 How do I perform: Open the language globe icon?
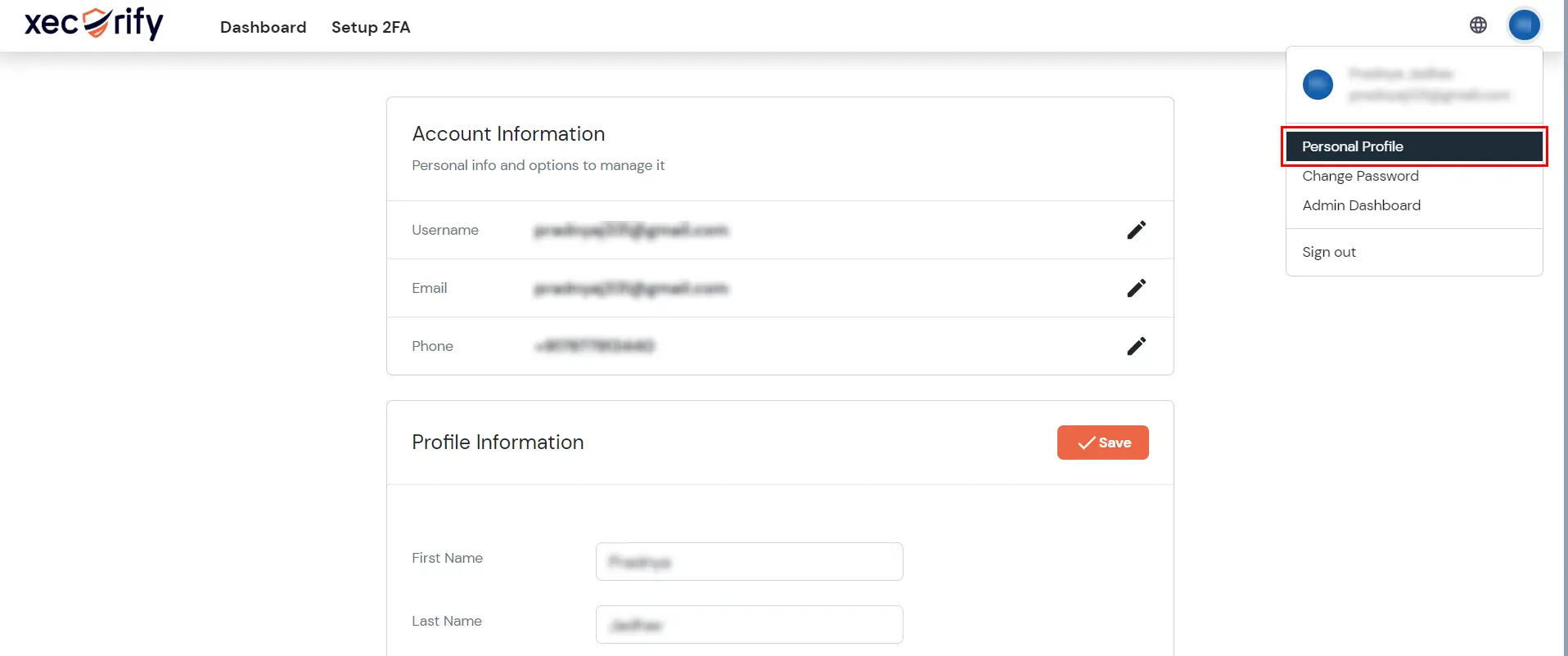(1478, 25)
